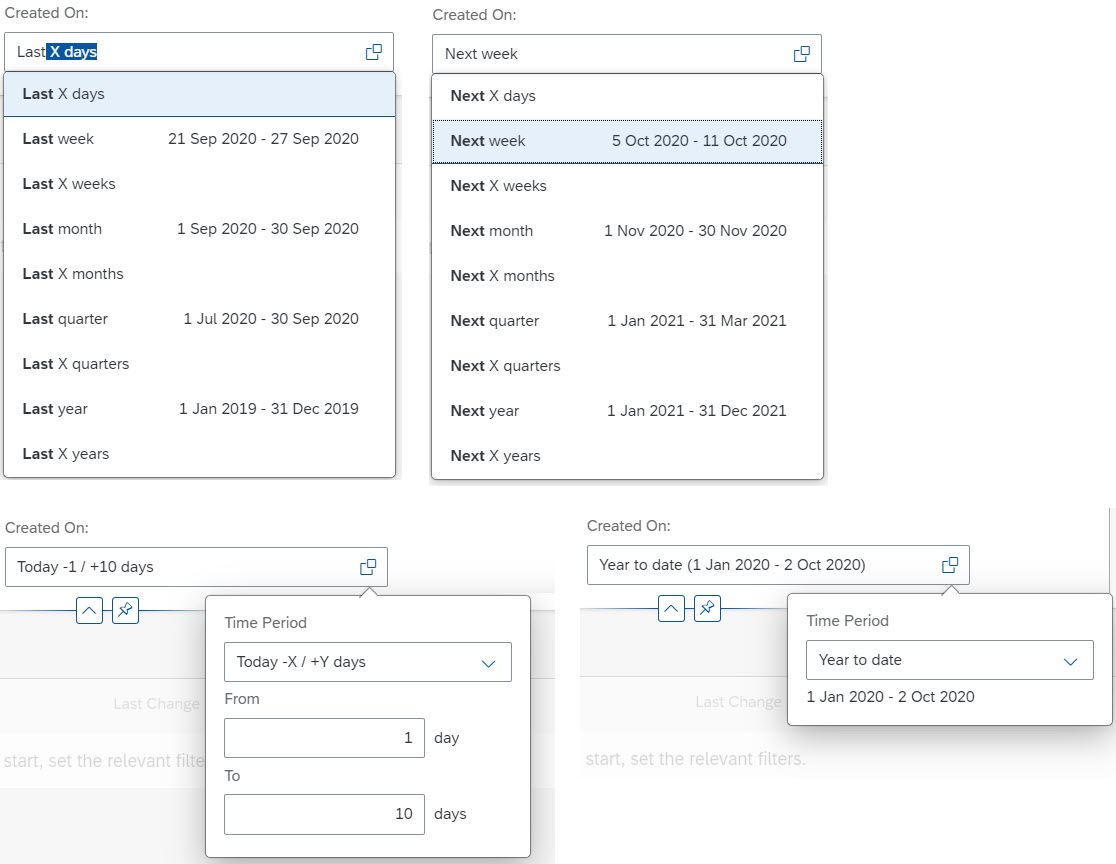Click the pin icon below the Today -1 / +10 days field
This screenshot has width=1116, height=864.
click(x=125, y=610)
